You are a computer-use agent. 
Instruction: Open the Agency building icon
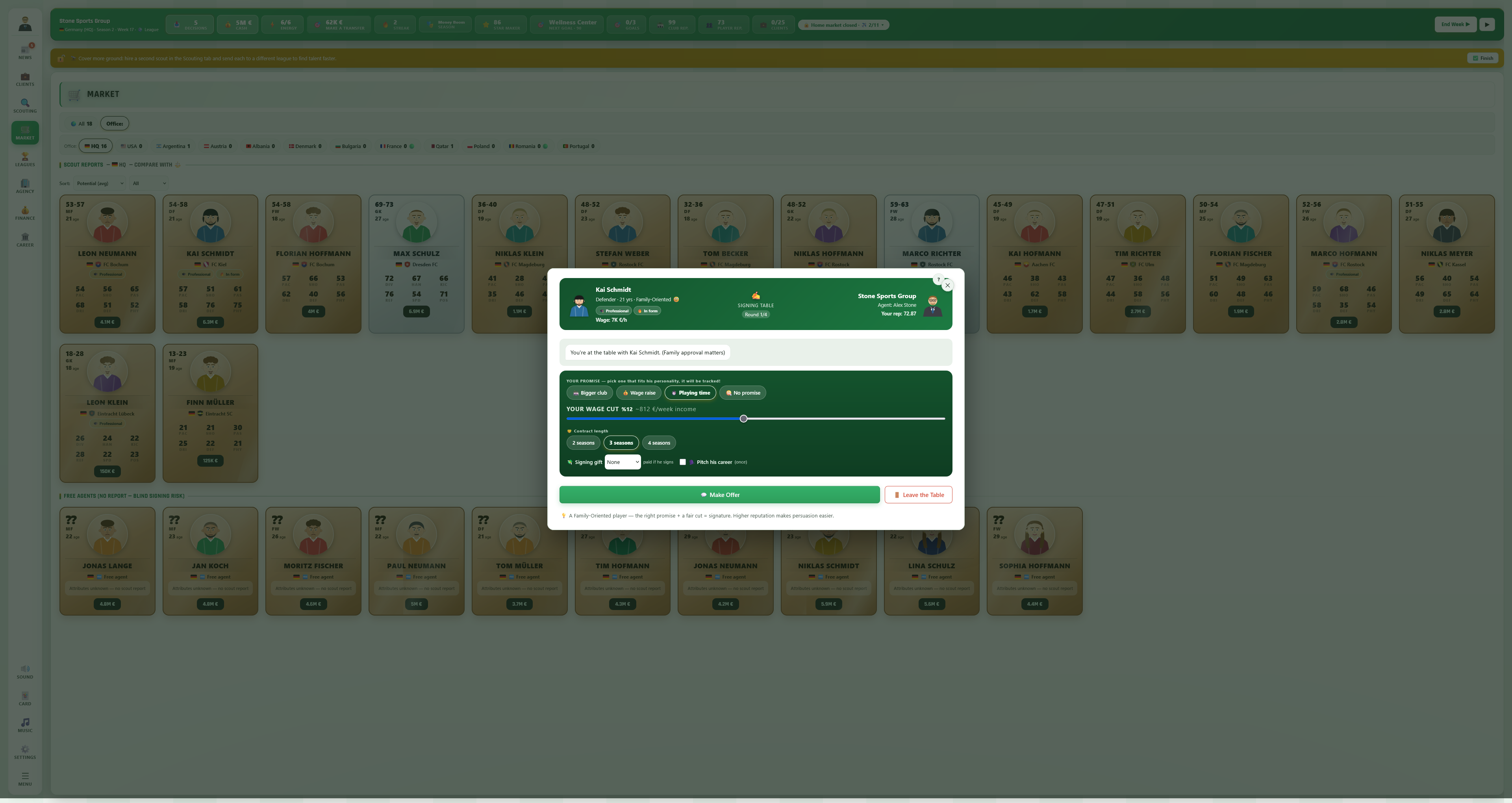(25, 186)
